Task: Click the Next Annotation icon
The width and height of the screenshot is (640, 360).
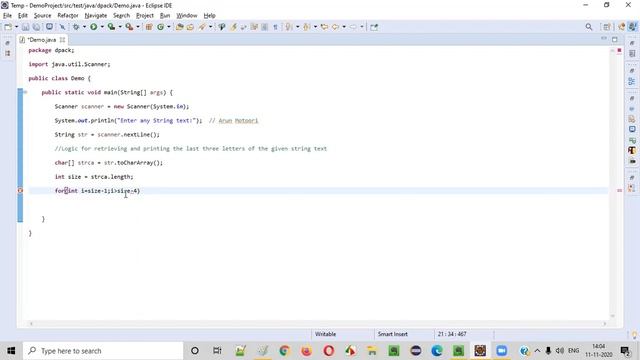Action: [289, 27]
